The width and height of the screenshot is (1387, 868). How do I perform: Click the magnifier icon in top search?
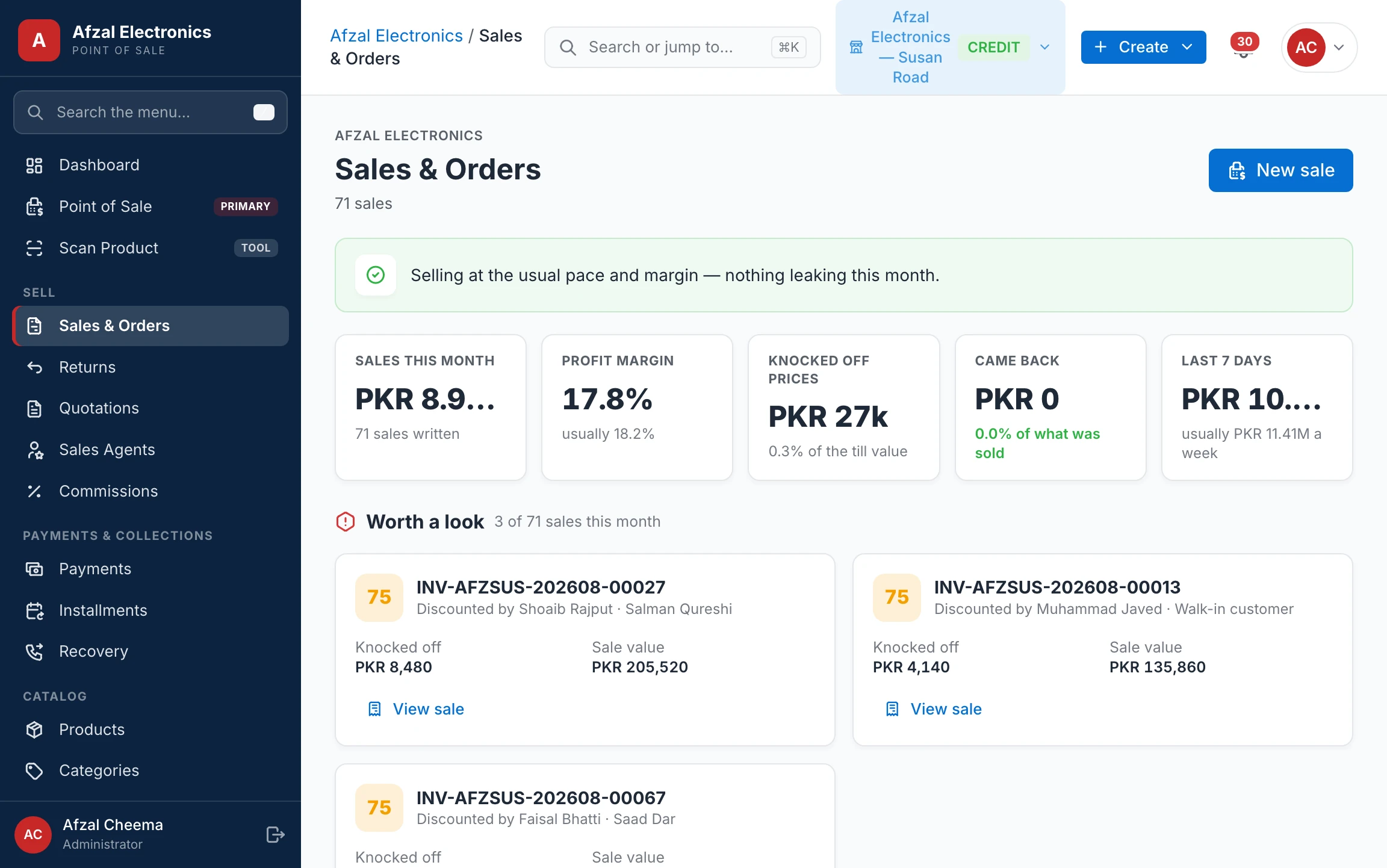coord(568,47)
